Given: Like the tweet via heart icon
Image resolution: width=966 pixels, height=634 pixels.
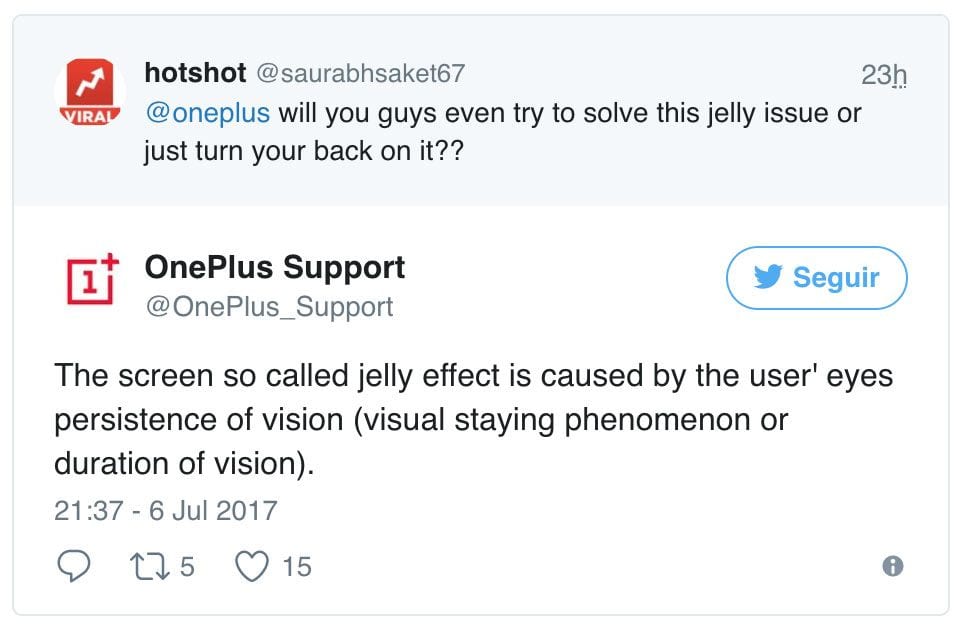Looking at the screenshot, I should (x=252, y=566).
